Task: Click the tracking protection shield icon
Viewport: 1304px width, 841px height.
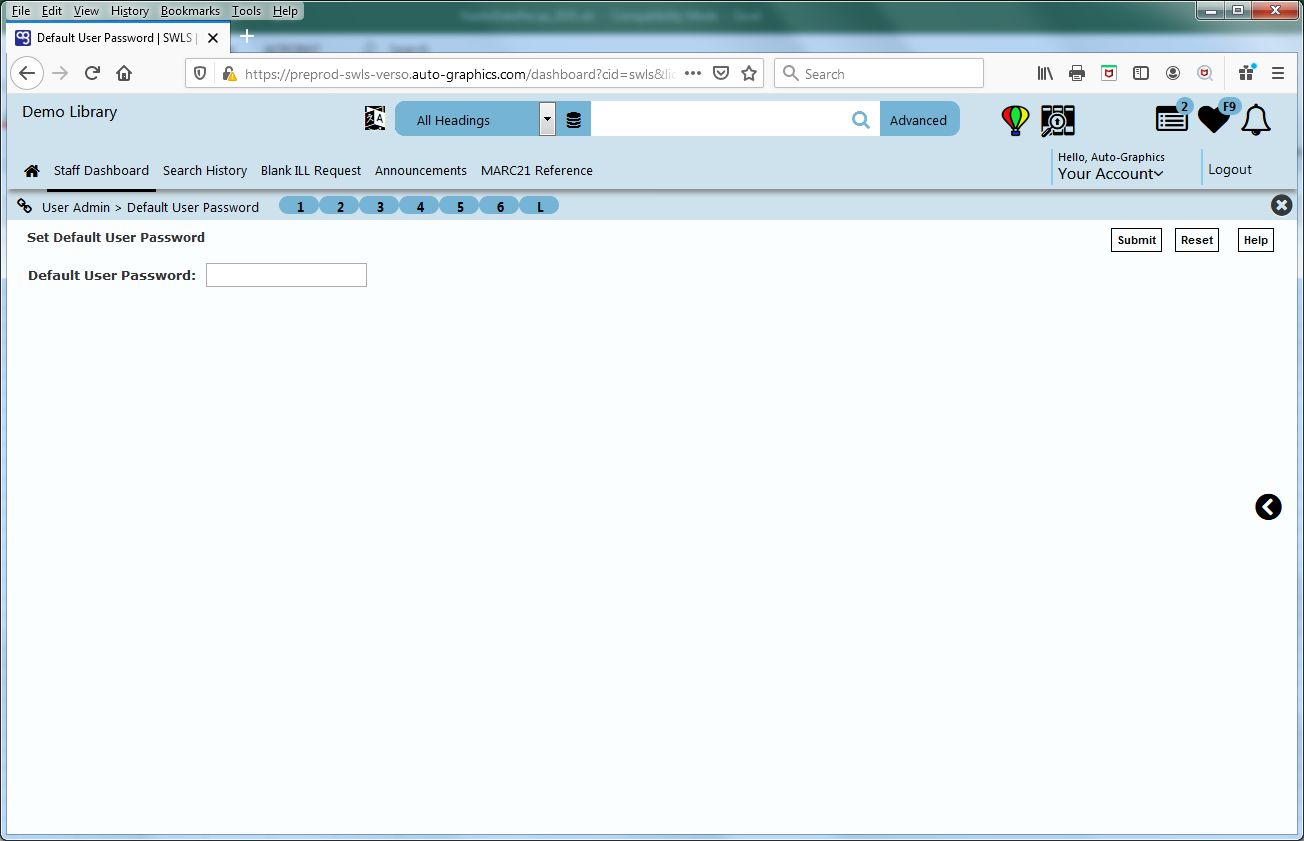Action: click(x=200, y=73)
